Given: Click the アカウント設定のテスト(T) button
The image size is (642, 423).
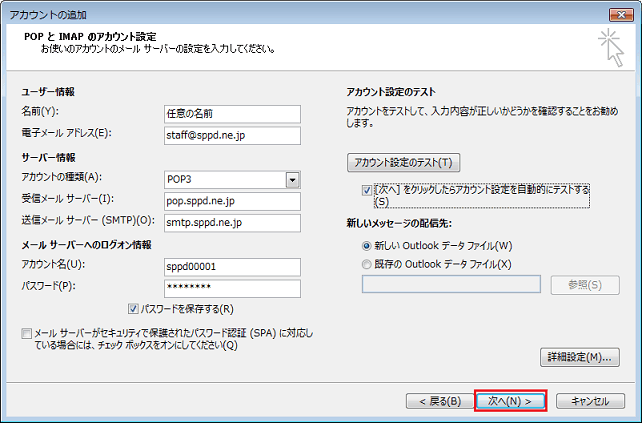Looking at the screenshot, I should pyautogui.click(x=403, y=163).
